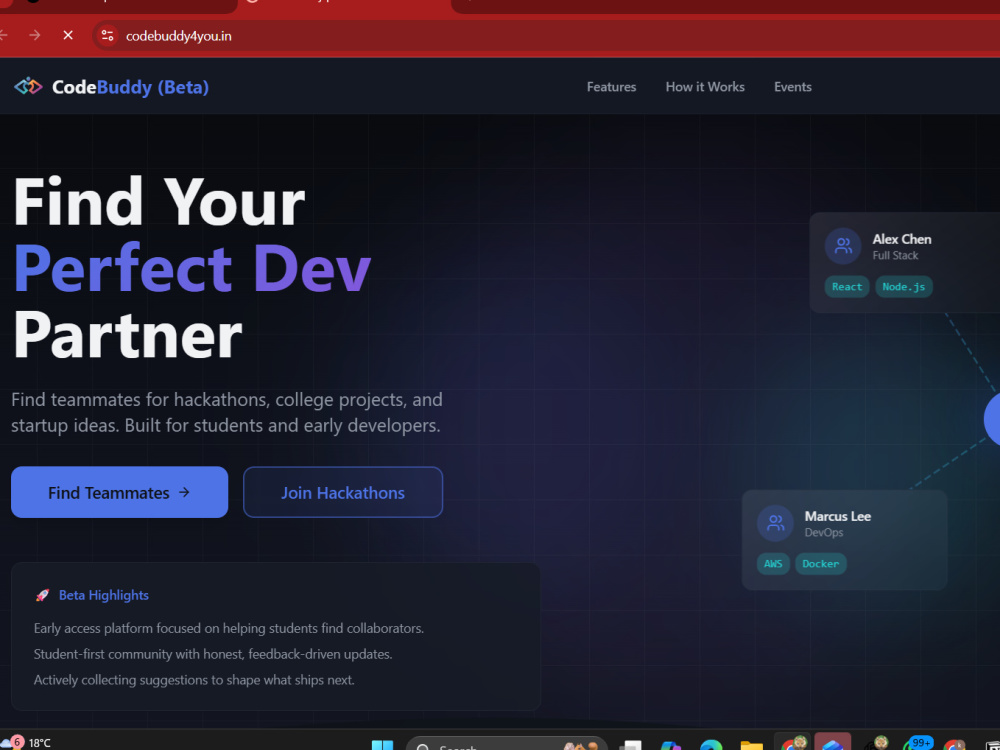This screenshot has height=750, width=1000.
Task: Click the Docker skill tag
Action: tap(820, 564)
